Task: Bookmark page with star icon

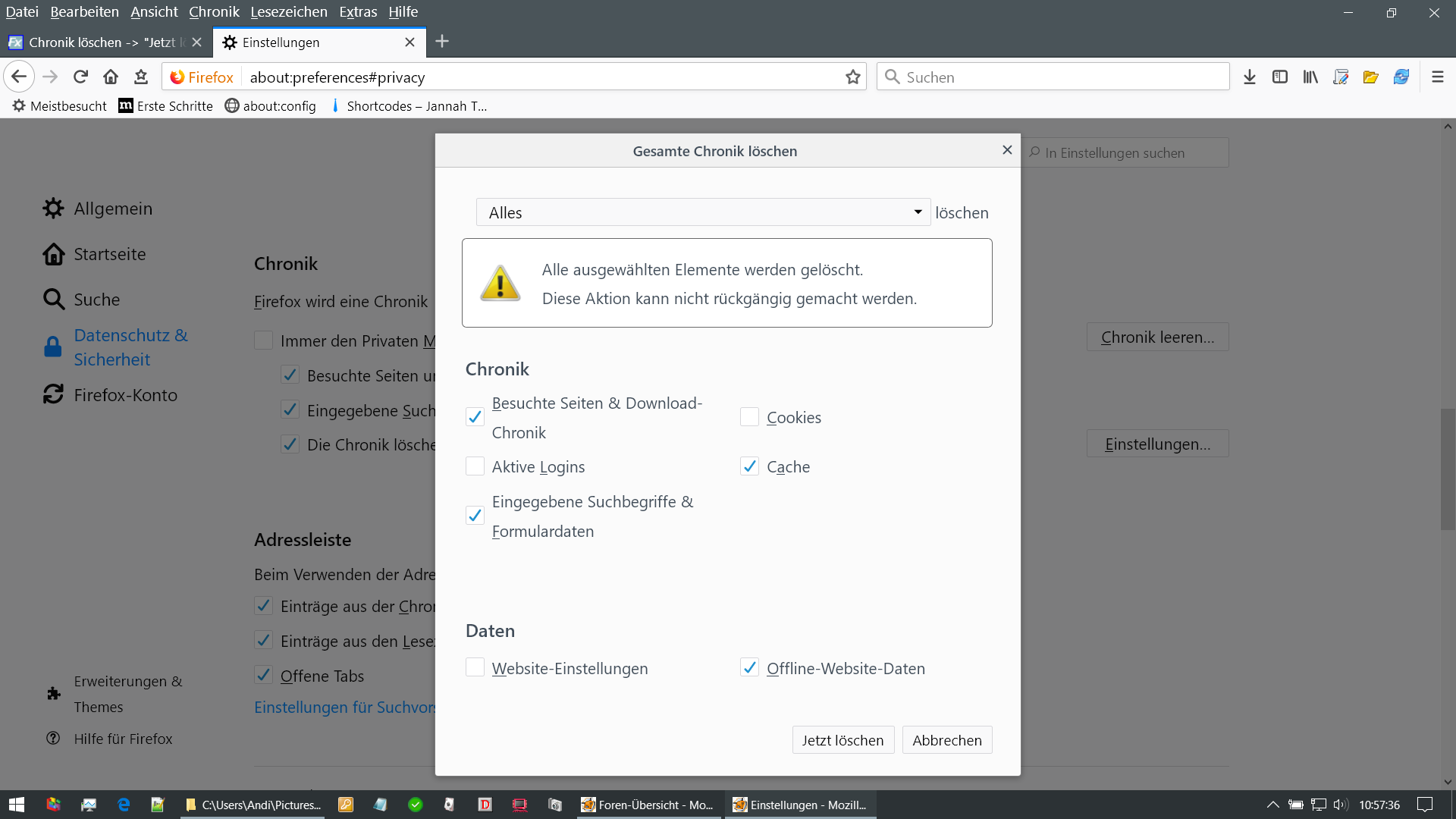Action: pyautogui.click(x=853, y=77)
